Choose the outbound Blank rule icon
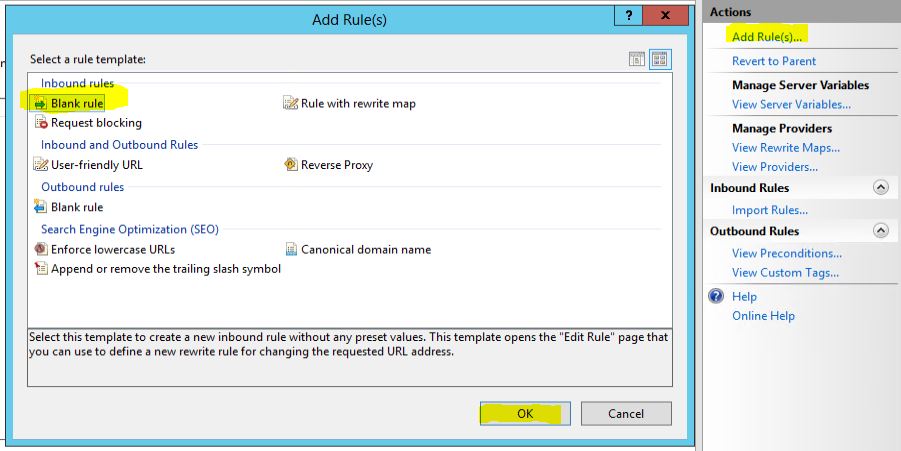Screen dimensions: 901x451 click(41, 207)
